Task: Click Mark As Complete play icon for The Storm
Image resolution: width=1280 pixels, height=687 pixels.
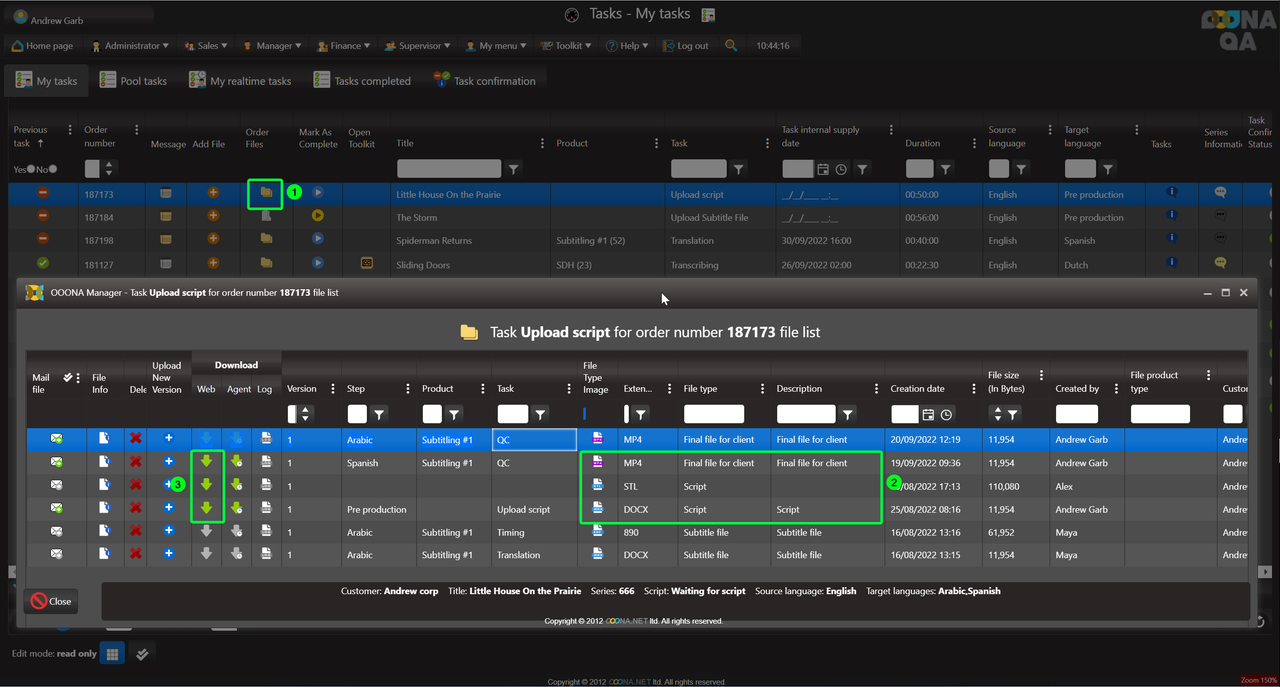Action: pyautogui.click(x=318, y=215)
